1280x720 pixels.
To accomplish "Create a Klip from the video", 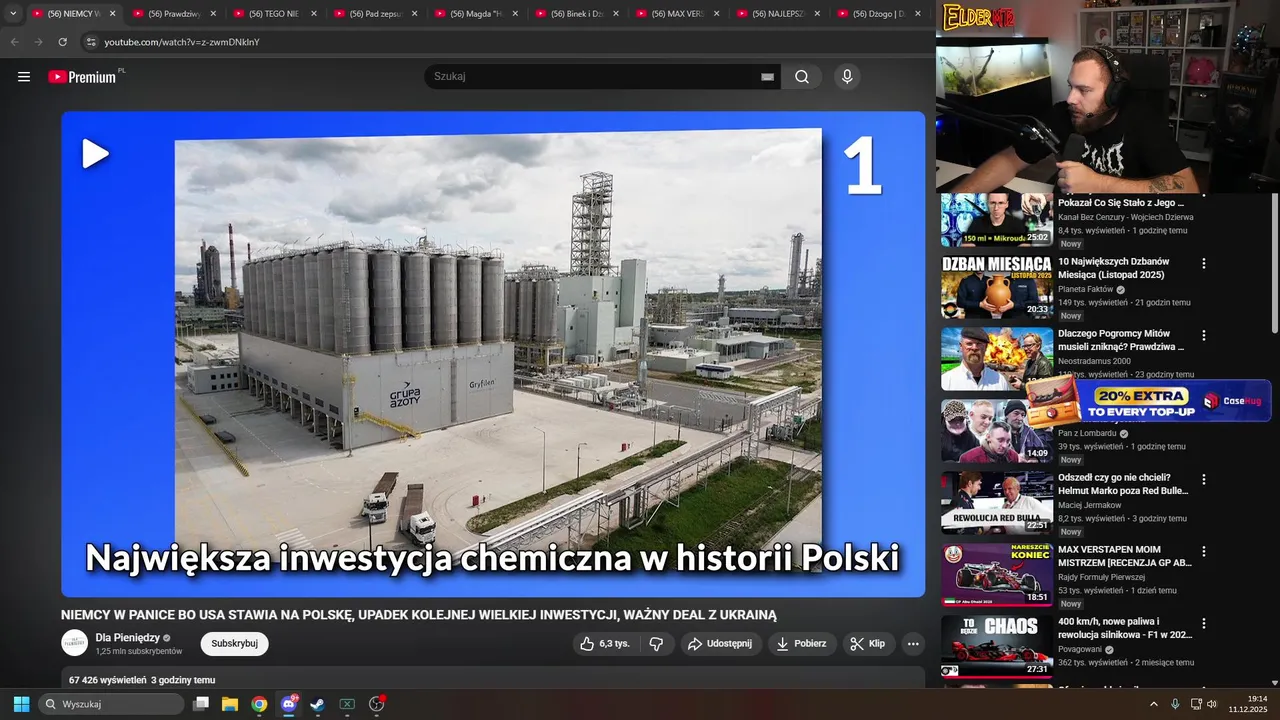I will (868, 644).
